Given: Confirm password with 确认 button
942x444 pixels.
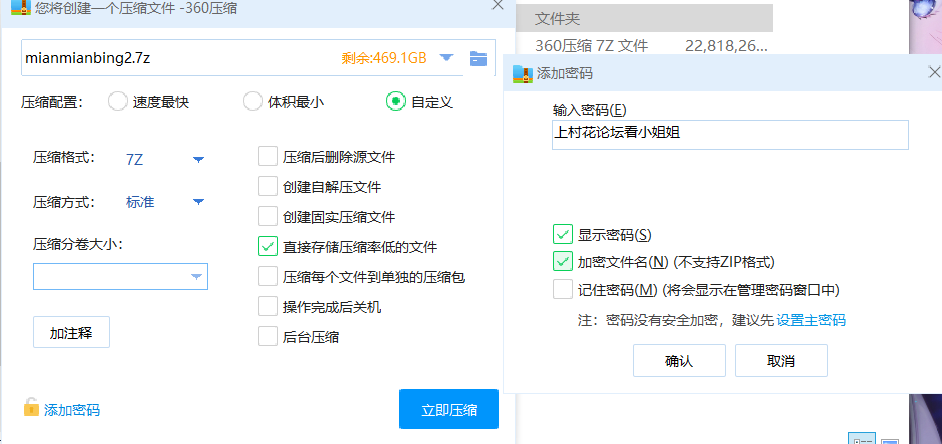Looking at the screenshot, I should (679, 360).
